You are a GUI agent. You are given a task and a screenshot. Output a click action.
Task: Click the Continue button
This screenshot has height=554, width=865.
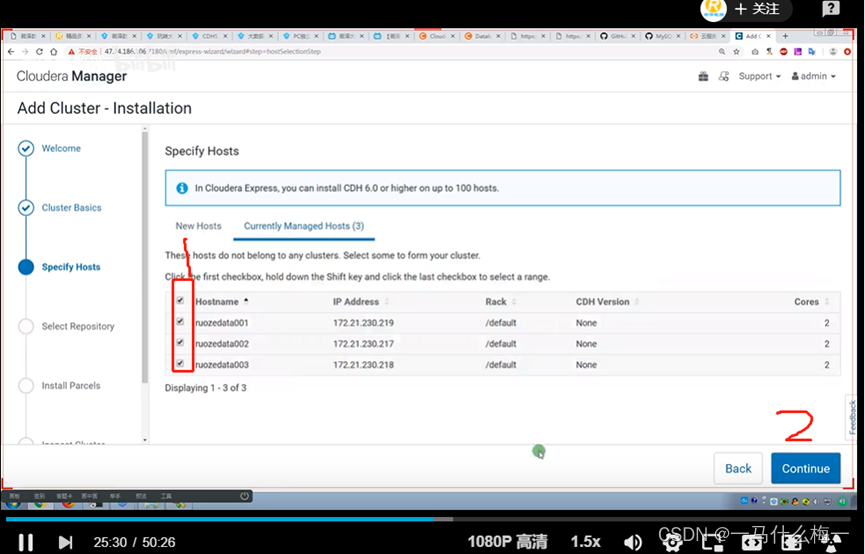pyautogui.click(x=805, y=468)
